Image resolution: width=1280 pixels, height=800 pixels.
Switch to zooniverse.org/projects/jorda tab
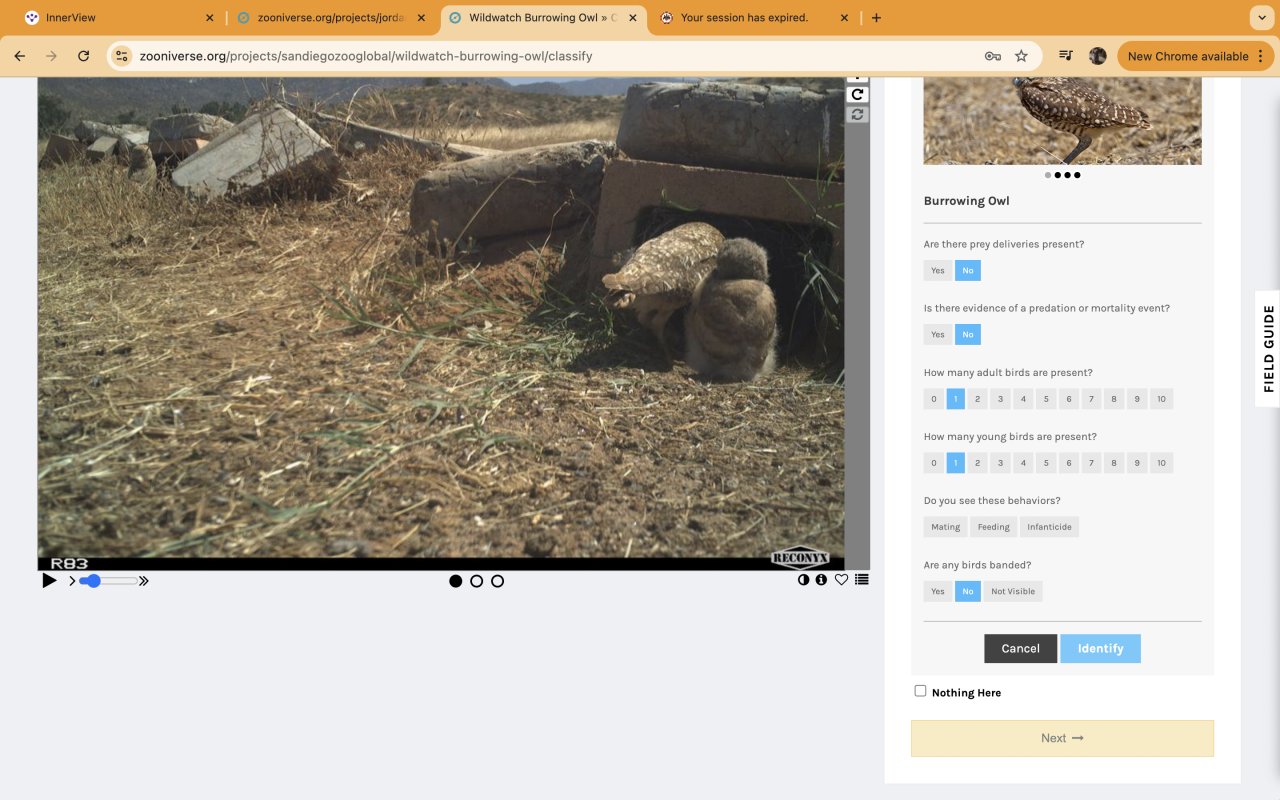coord(329,17)
